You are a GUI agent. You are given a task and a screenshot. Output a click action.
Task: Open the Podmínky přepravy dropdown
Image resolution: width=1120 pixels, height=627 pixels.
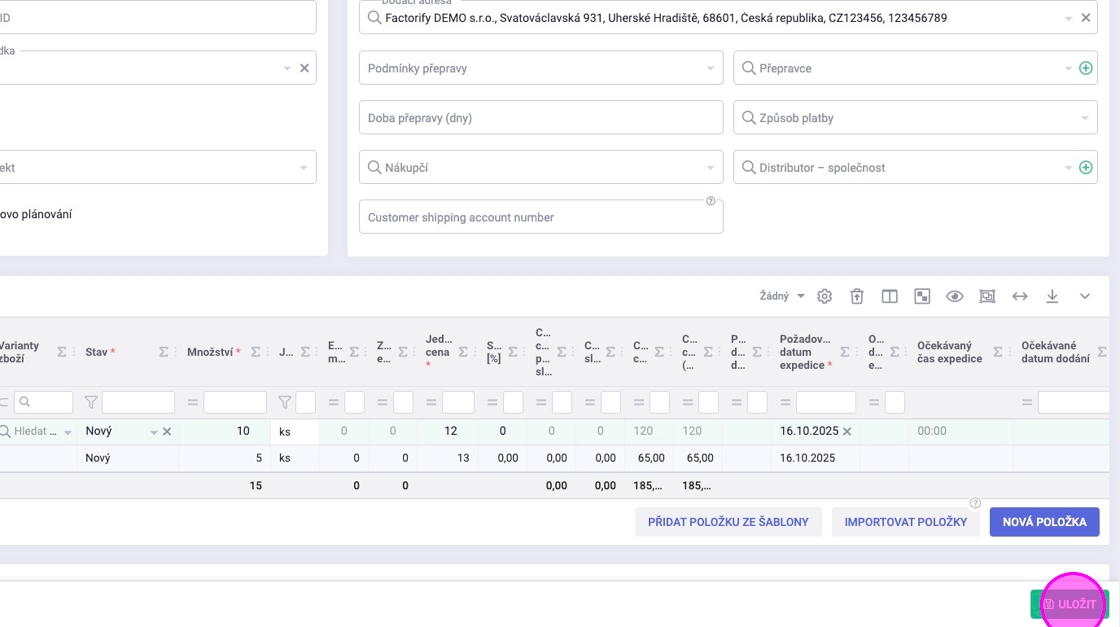(x=540, y=68)
